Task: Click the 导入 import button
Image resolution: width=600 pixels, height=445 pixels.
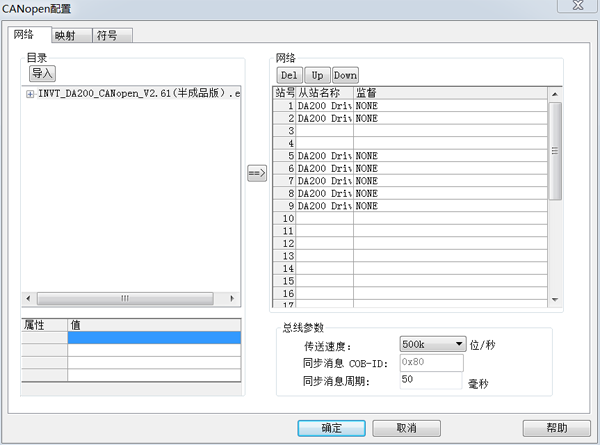Action: (x=42, y=73)
